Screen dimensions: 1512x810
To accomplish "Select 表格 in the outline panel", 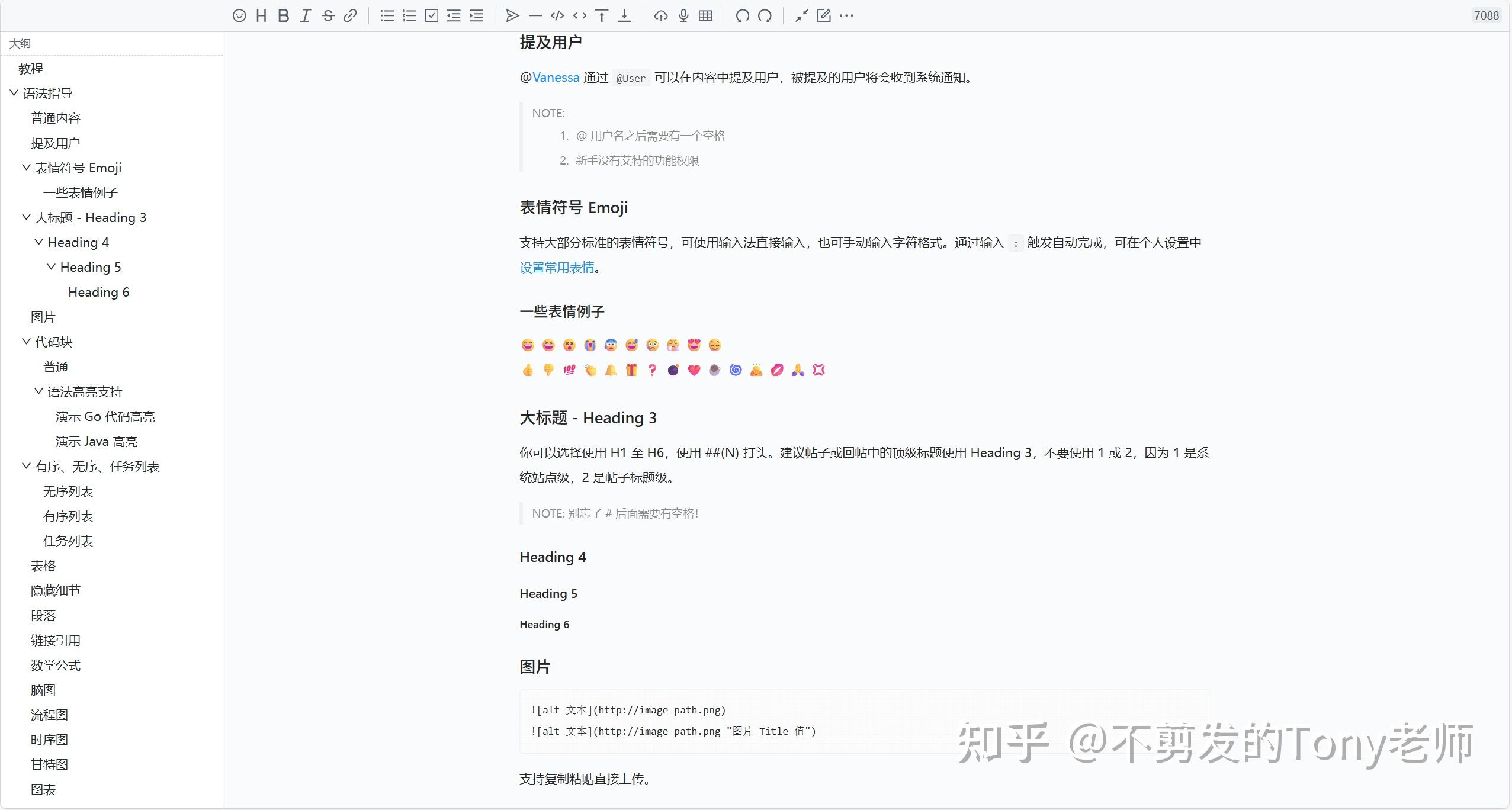I will point(43,565).
